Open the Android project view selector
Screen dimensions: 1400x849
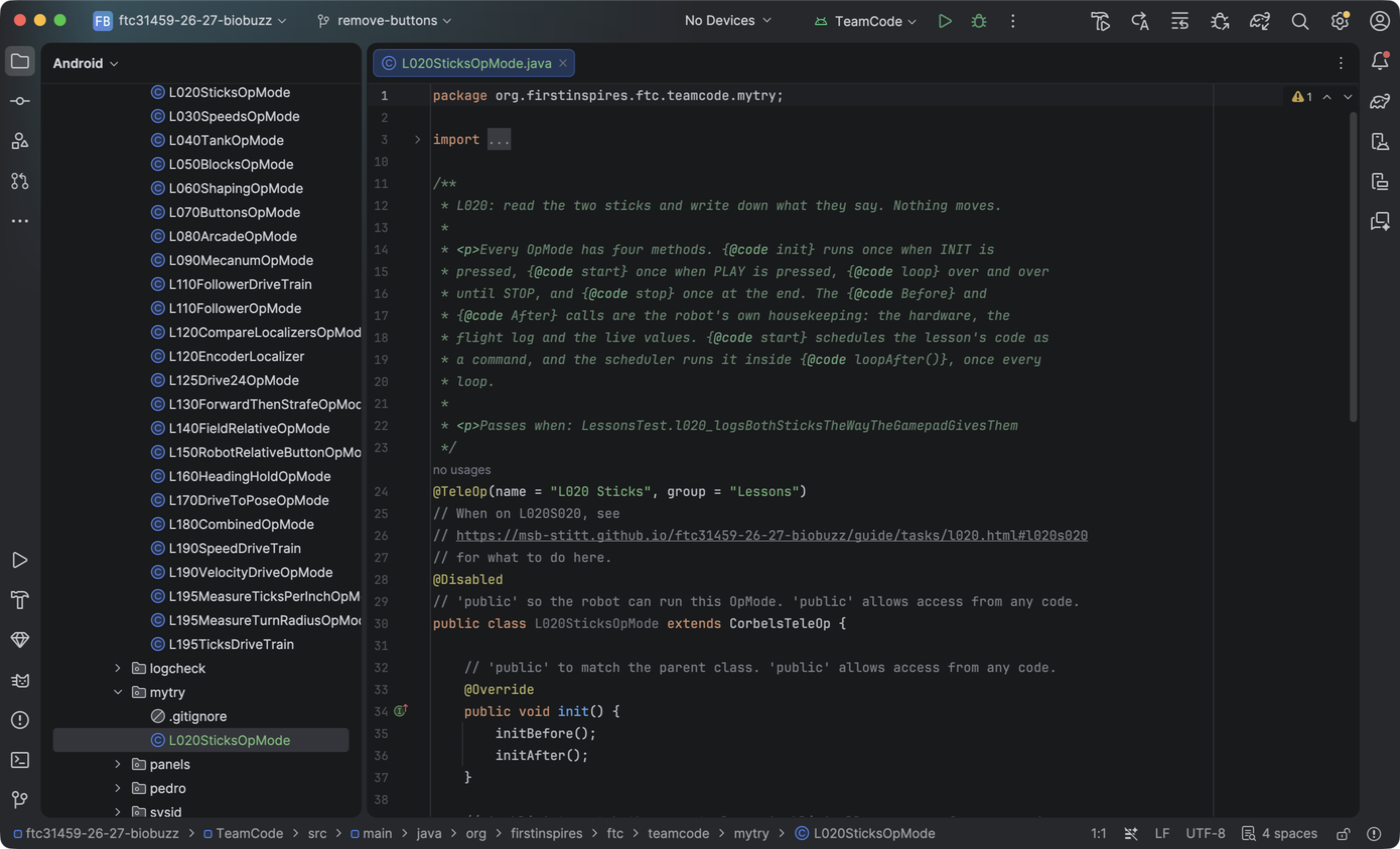coord(86,63)
